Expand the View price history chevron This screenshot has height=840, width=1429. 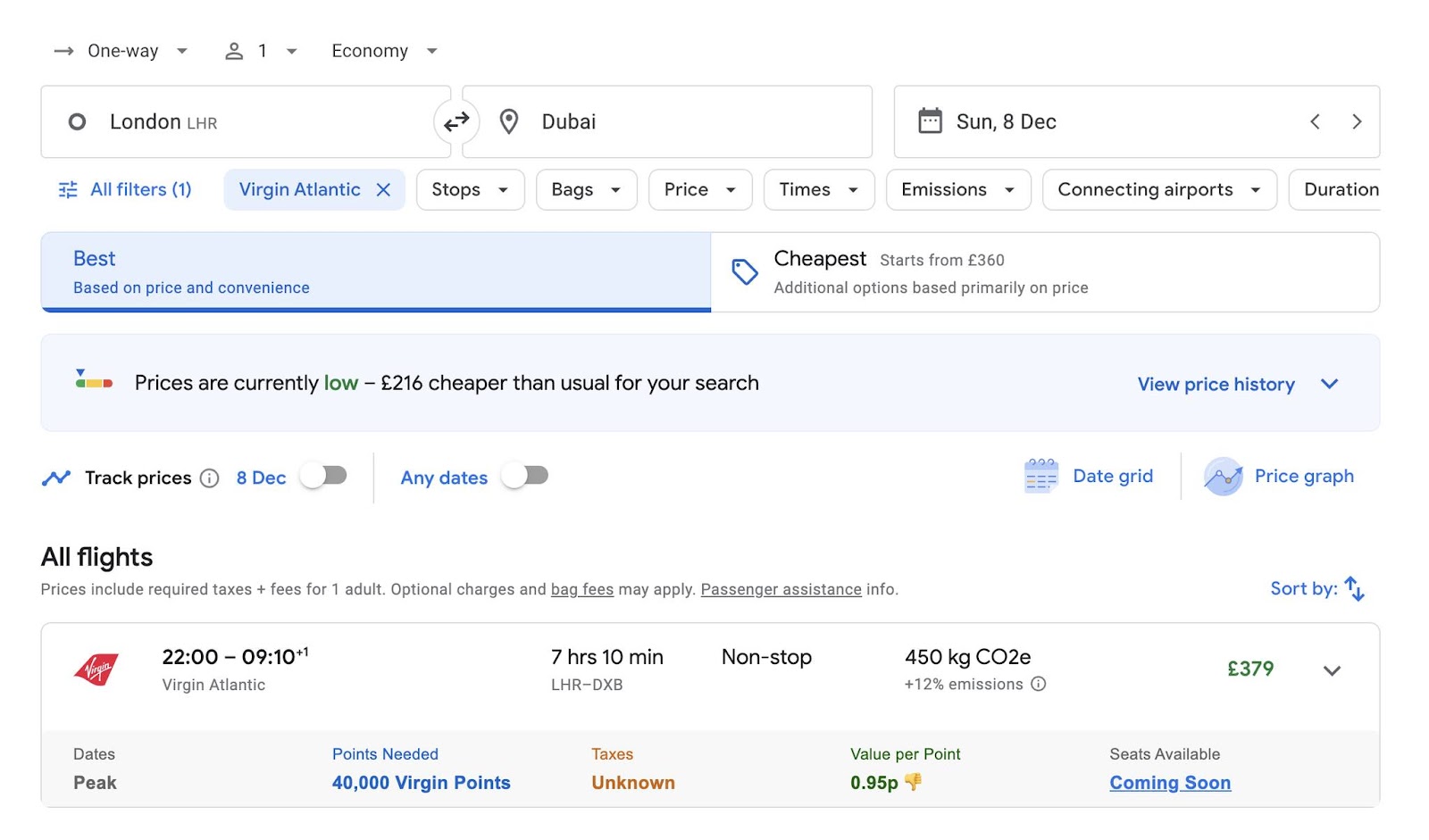1329,384
